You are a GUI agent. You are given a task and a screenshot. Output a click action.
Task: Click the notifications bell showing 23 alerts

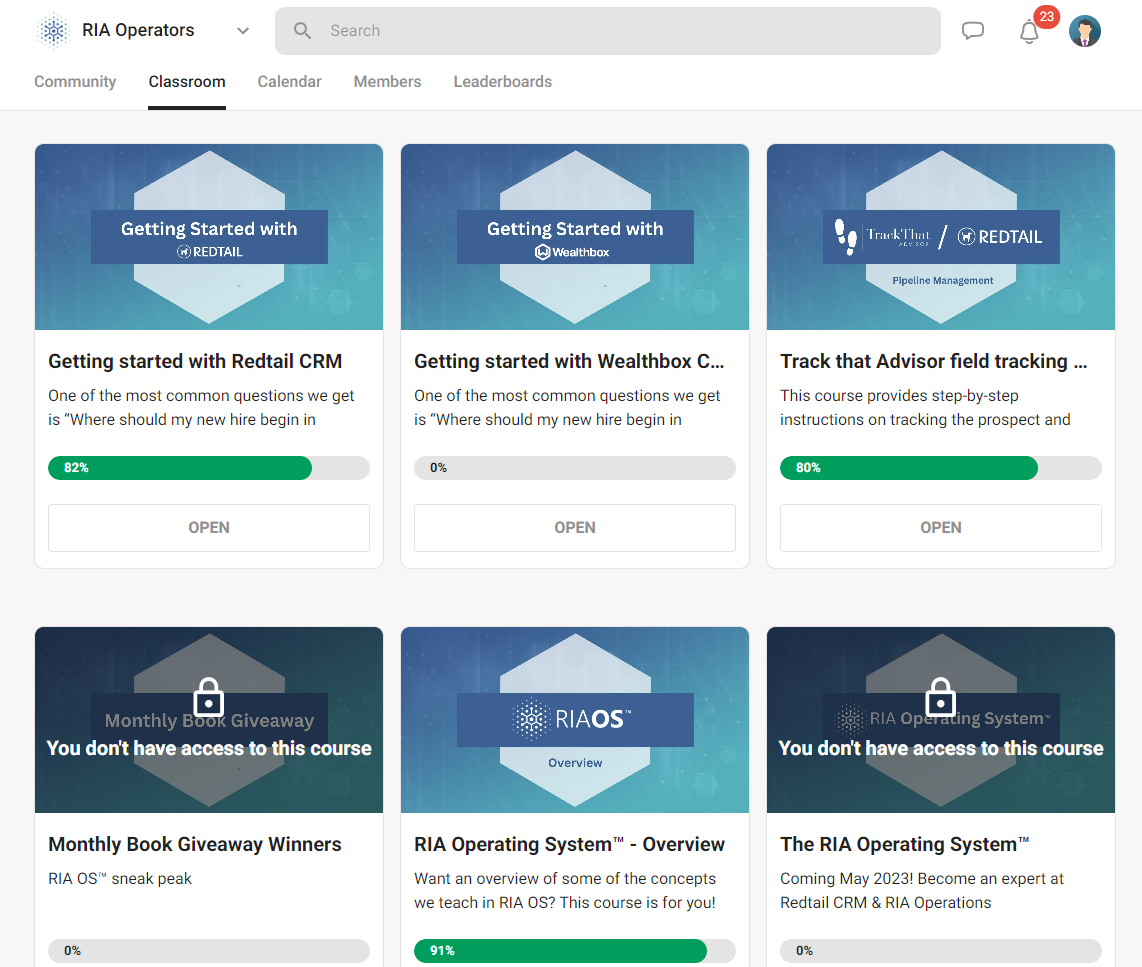(x=1029, y=32)
